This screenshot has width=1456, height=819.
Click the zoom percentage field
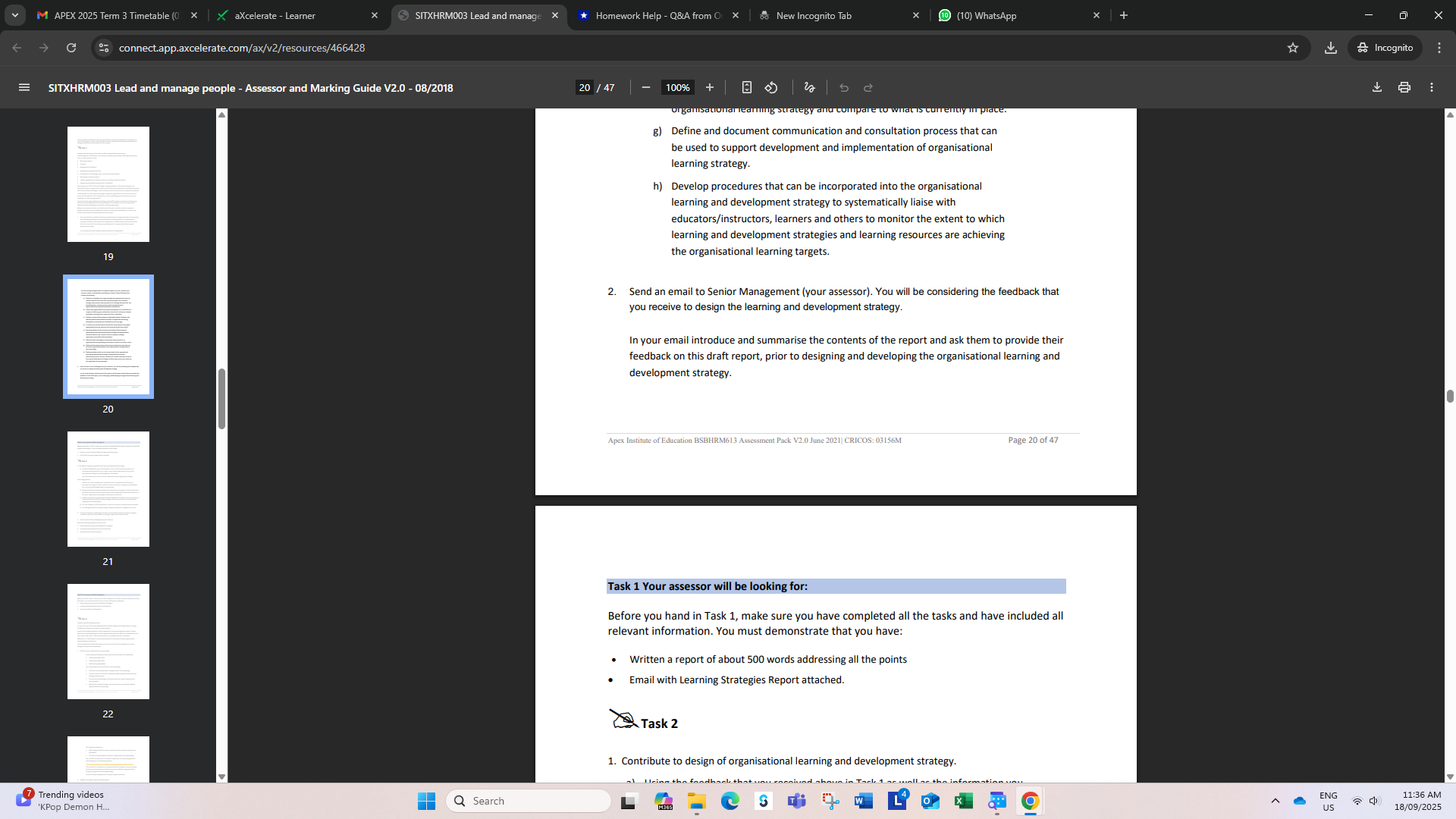point(677,87)
